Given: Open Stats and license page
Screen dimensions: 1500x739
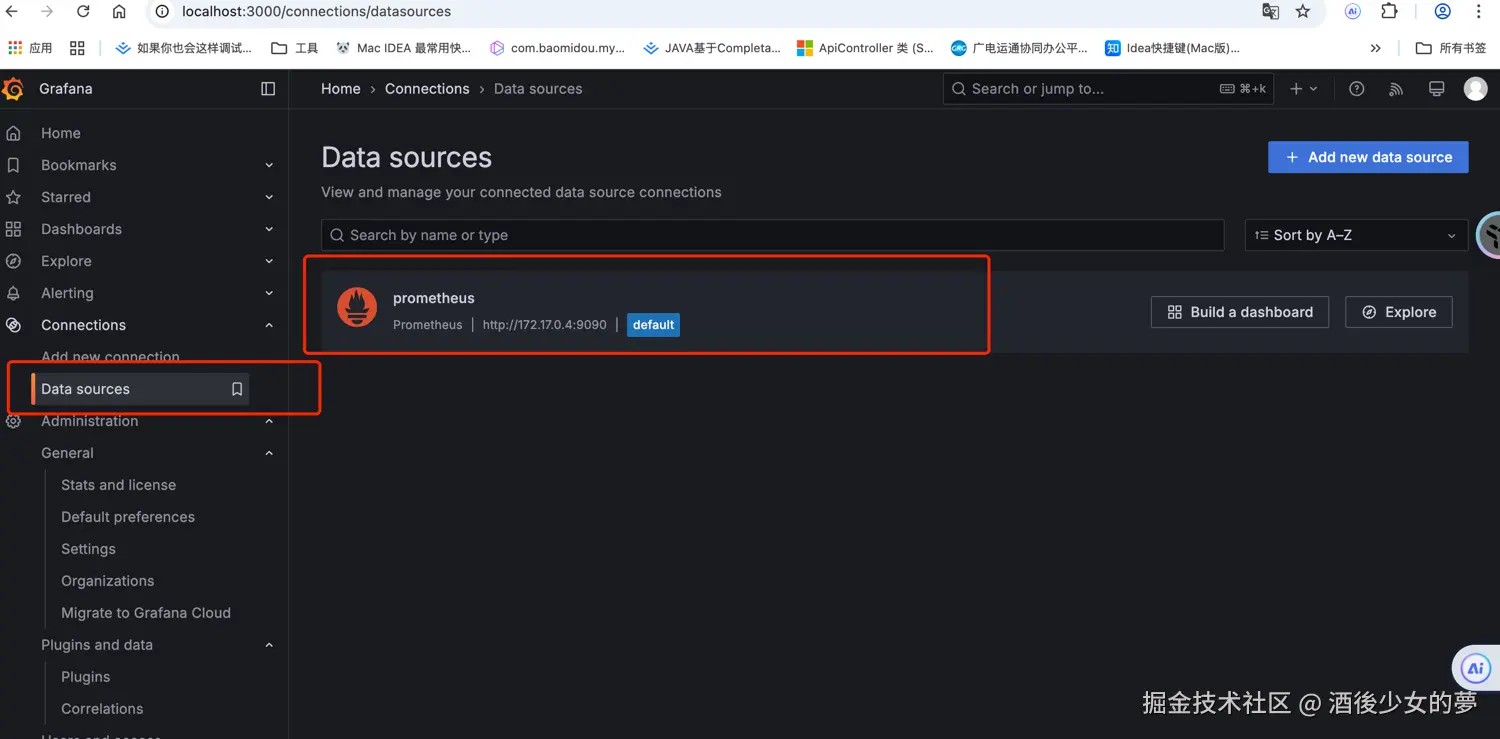Looking at the screenshot, I should pos(118,485).
